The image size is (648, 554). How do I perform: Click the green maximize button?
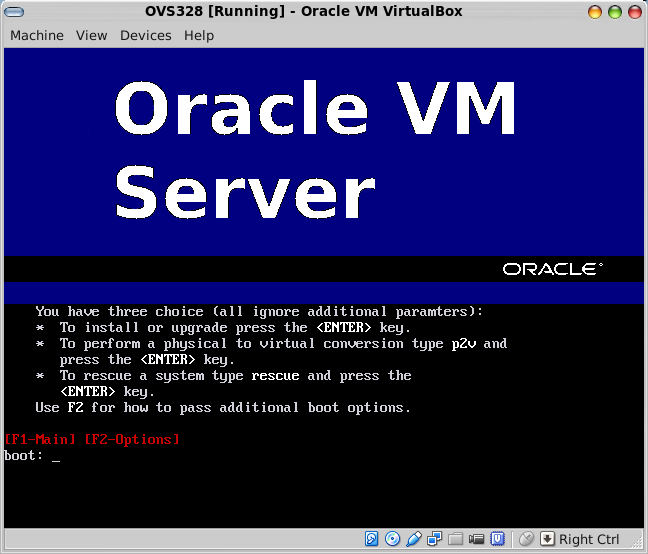point(615,12)
